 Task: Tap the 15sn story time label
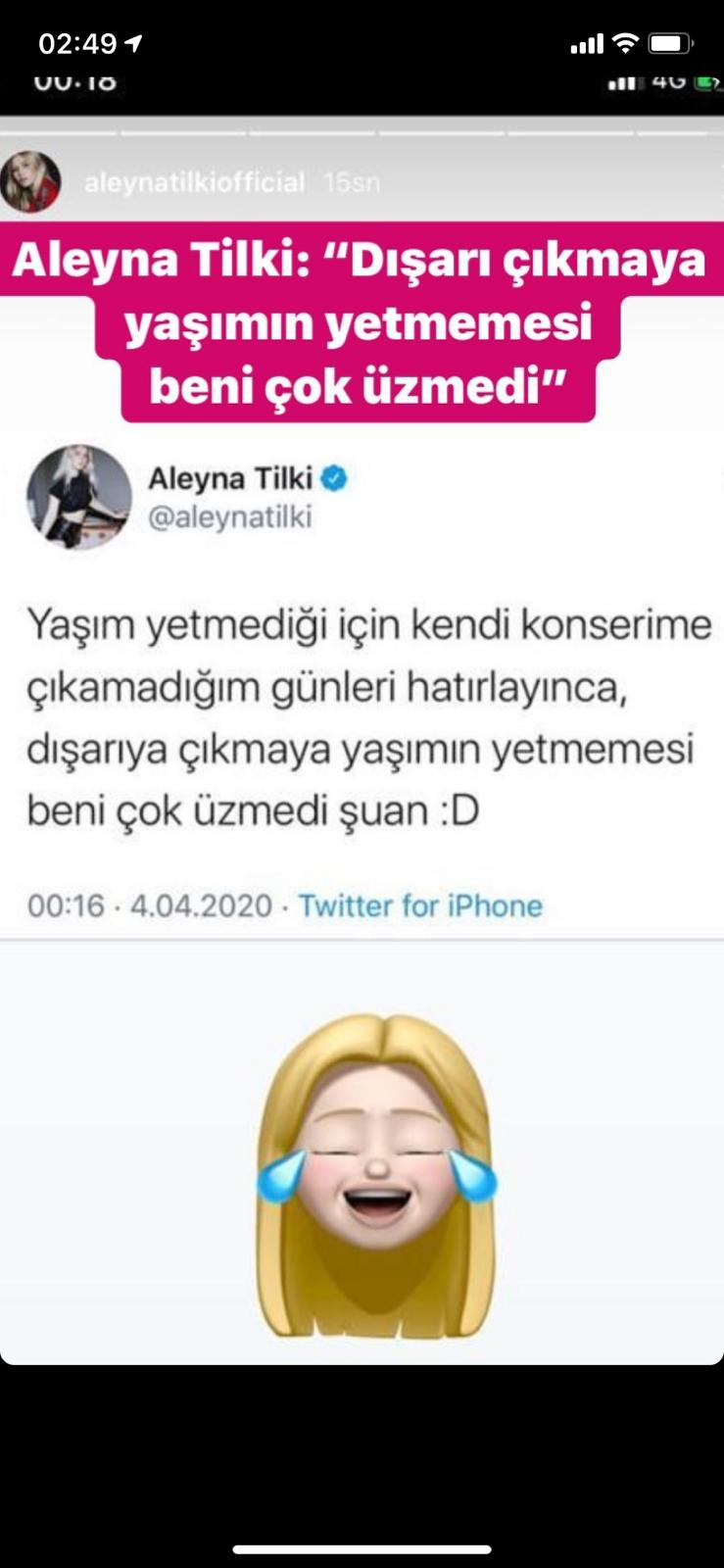352,182
